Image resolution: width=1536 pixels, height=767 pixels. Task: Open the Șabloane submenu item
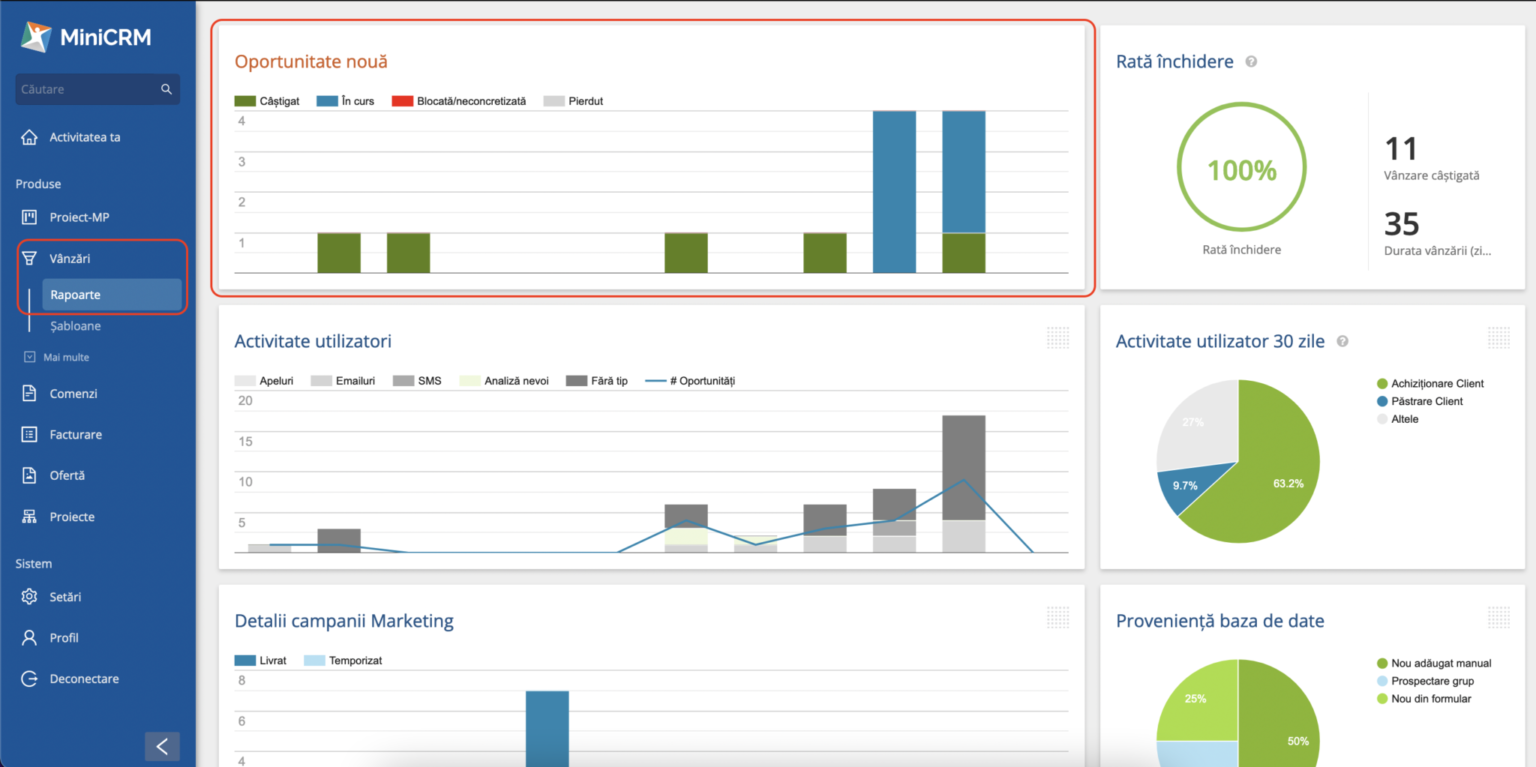tap(75, 326)
